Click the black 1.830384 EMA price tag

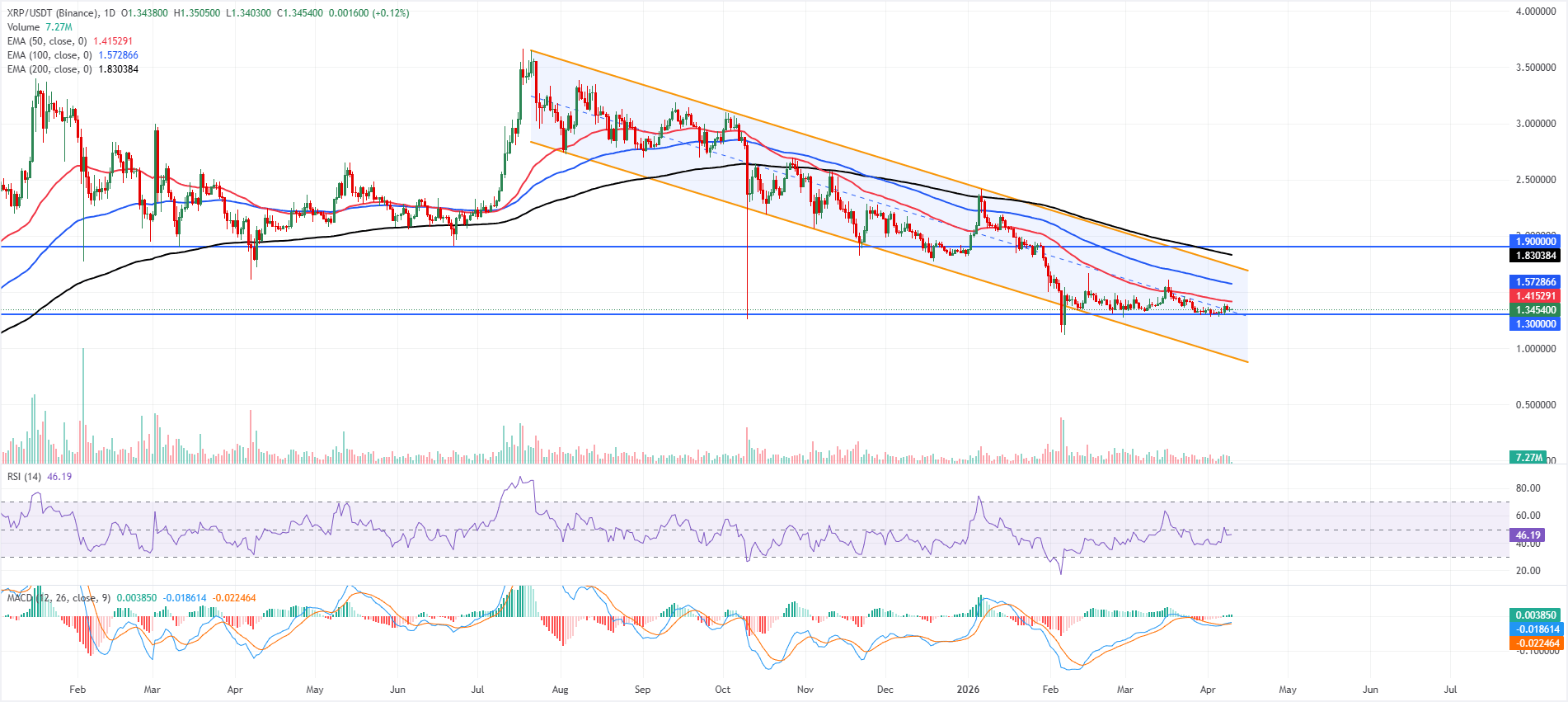pos(1535,256)
